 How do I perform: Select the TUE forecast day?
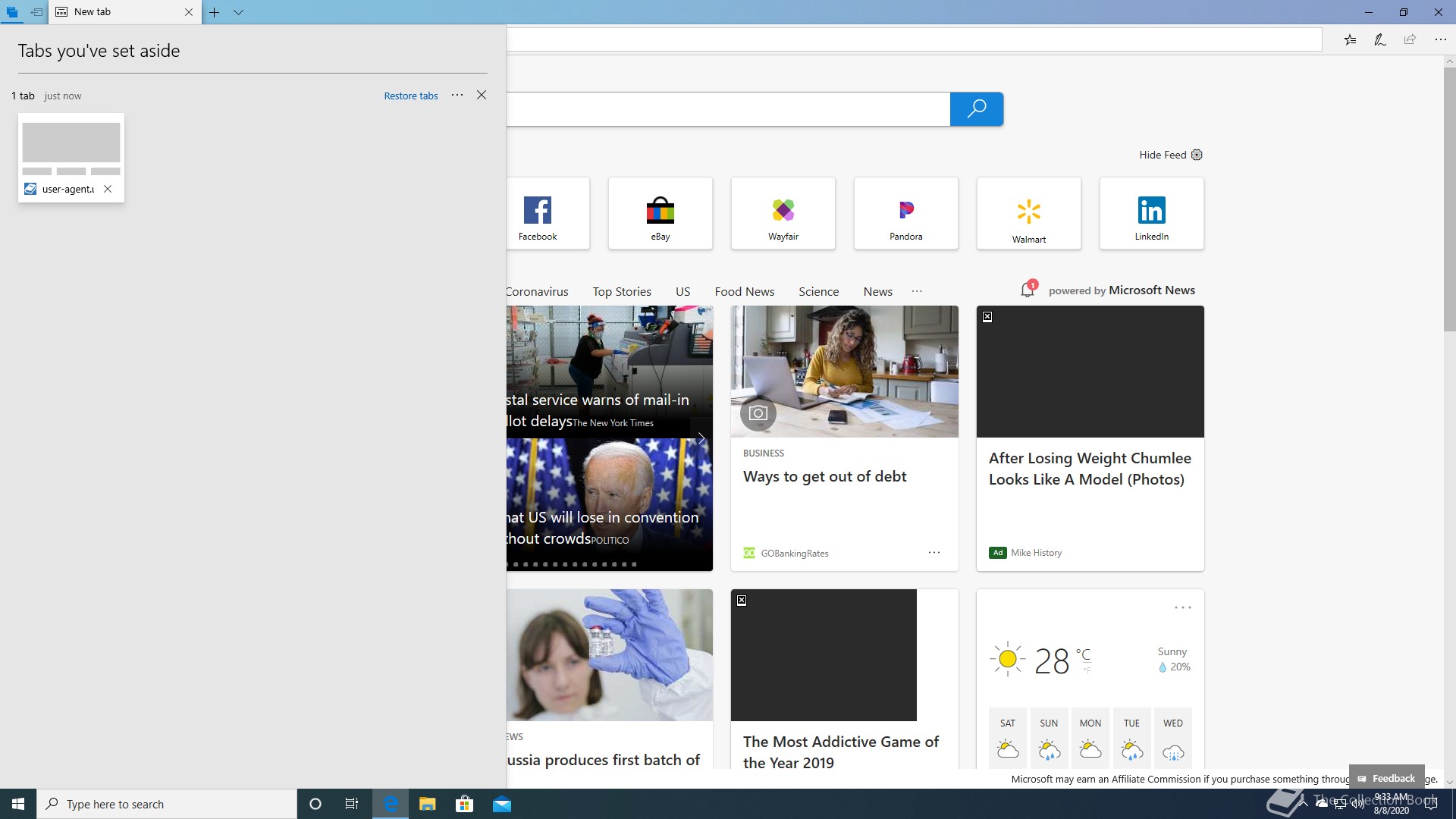(x=1131, y=738)
